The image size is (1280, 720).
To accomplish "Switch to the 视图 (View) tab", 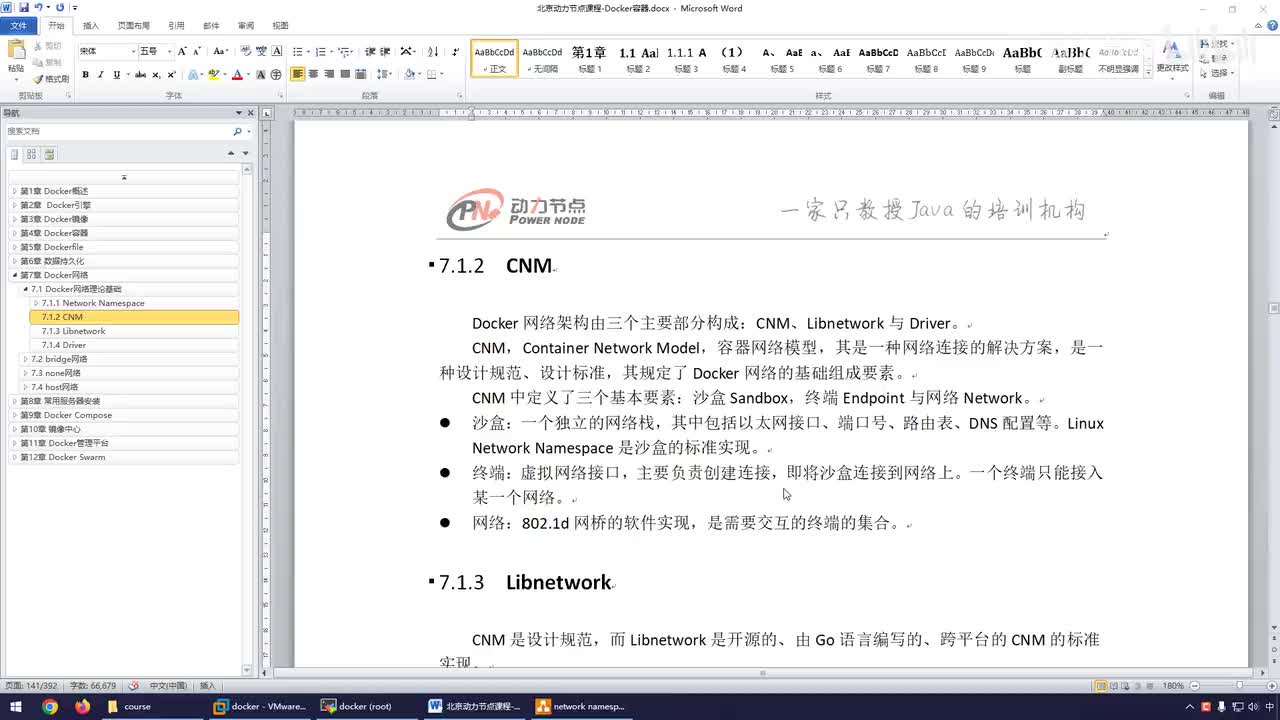I will (x=280, y=26).
